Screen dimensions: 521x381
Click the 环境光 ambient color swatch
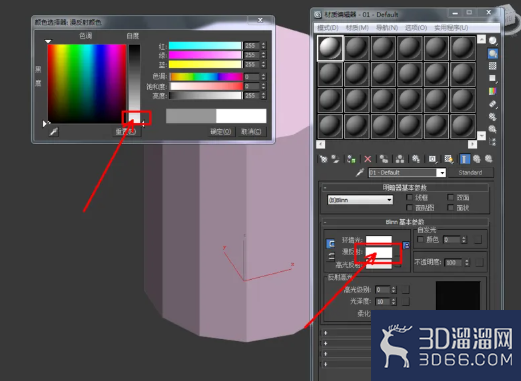point(379,240)
